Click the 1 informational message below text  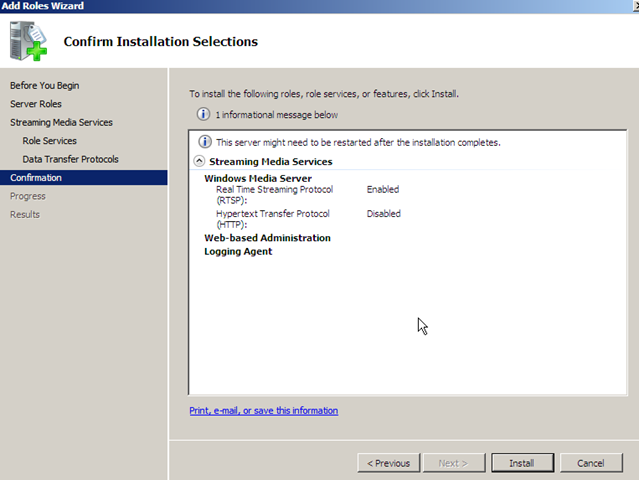coord(277,115)
